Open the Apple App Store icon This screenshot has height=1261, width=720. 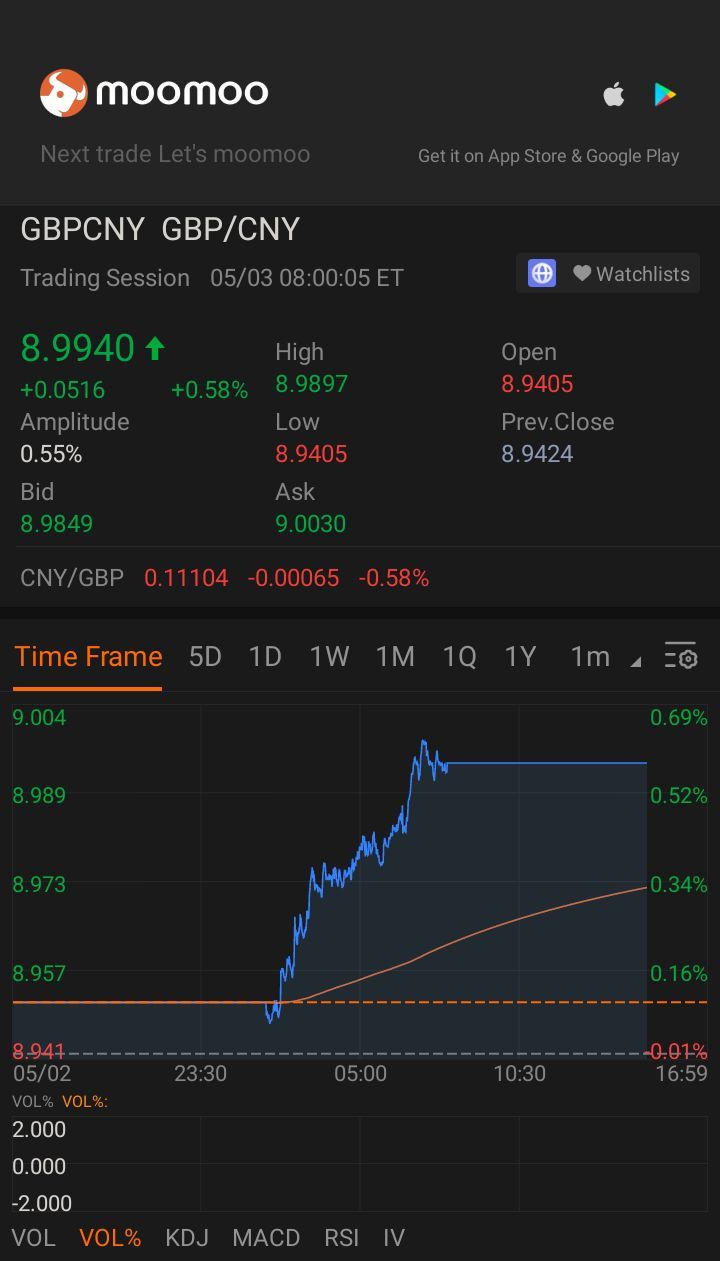(x=613, y=95)
